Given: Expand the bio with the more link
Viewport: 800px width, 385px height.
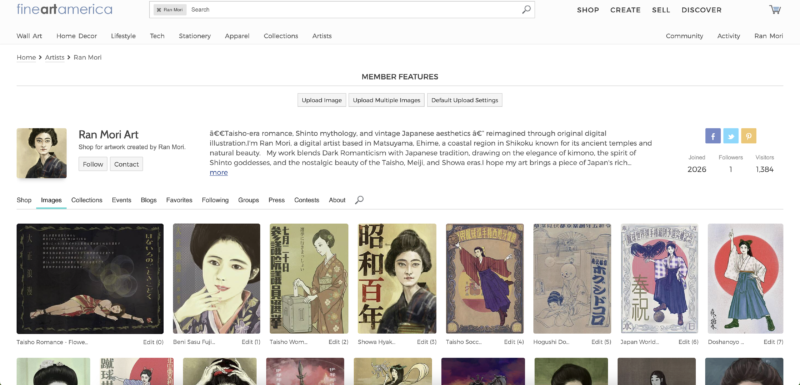Looking at the screenshot, I should click(218, 172).
